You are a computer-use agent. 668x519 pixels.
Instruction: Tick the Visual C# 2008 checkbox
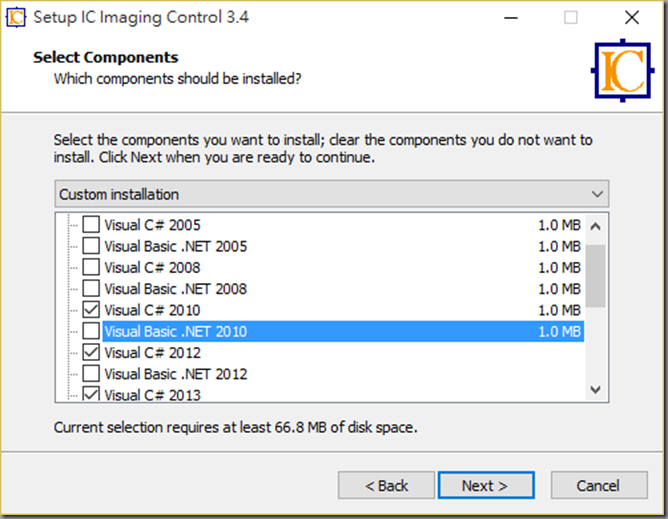click(x=91, y=267)
